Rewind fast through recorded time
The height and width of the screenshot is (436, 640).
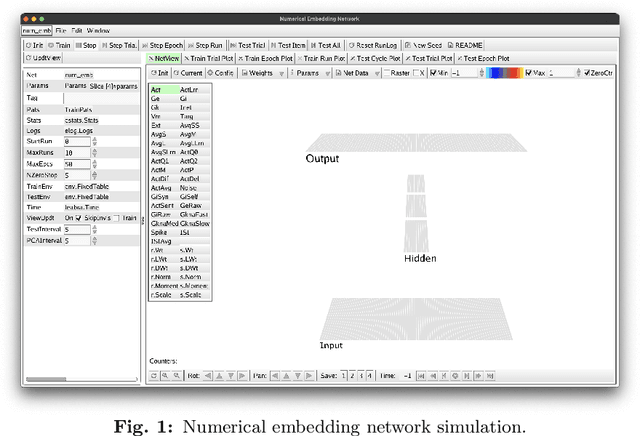[x=433, y=376]
